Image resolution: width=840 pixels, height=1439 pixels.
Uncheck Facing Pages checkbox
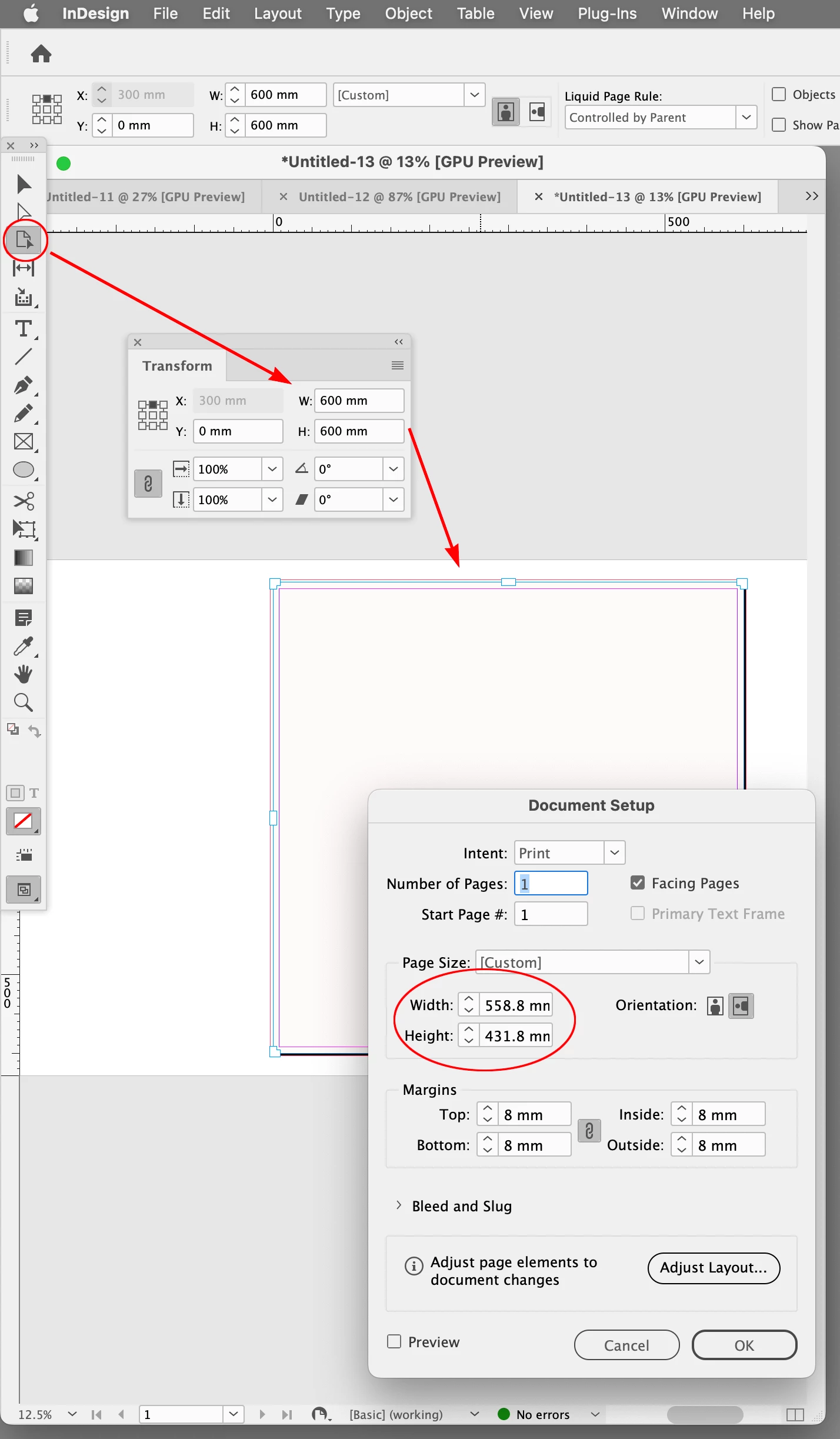638,882
